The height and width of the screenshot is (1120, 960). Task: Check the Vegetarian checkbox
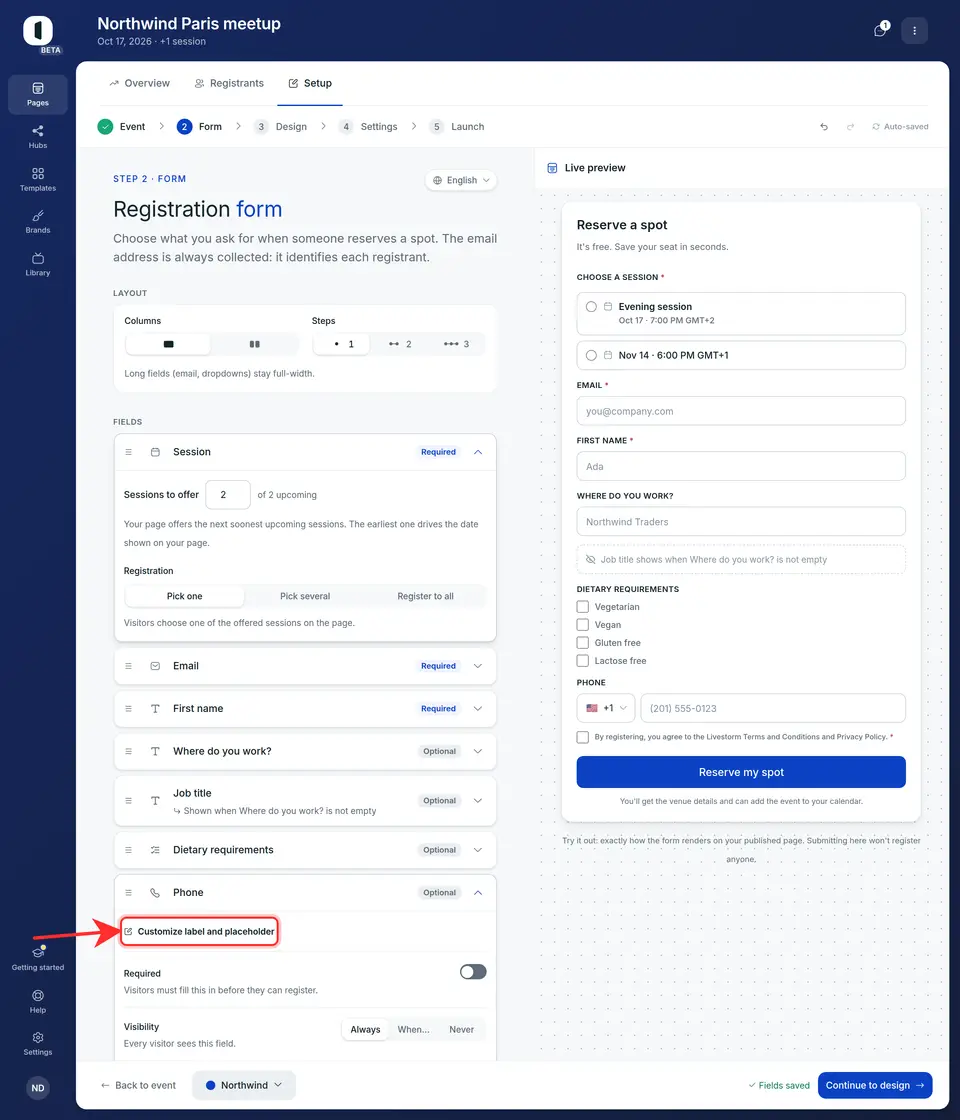point(583,606)
